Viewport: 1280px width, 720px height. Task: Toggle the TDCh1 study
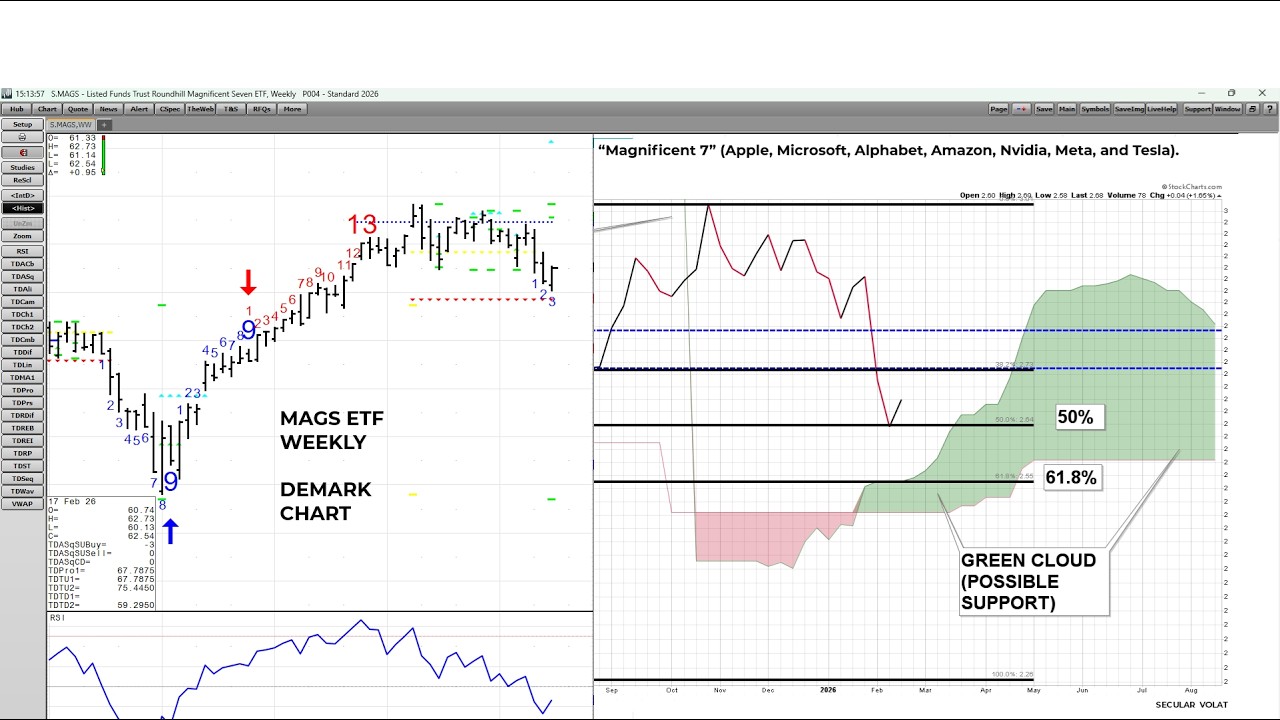[x=22, y=314]
